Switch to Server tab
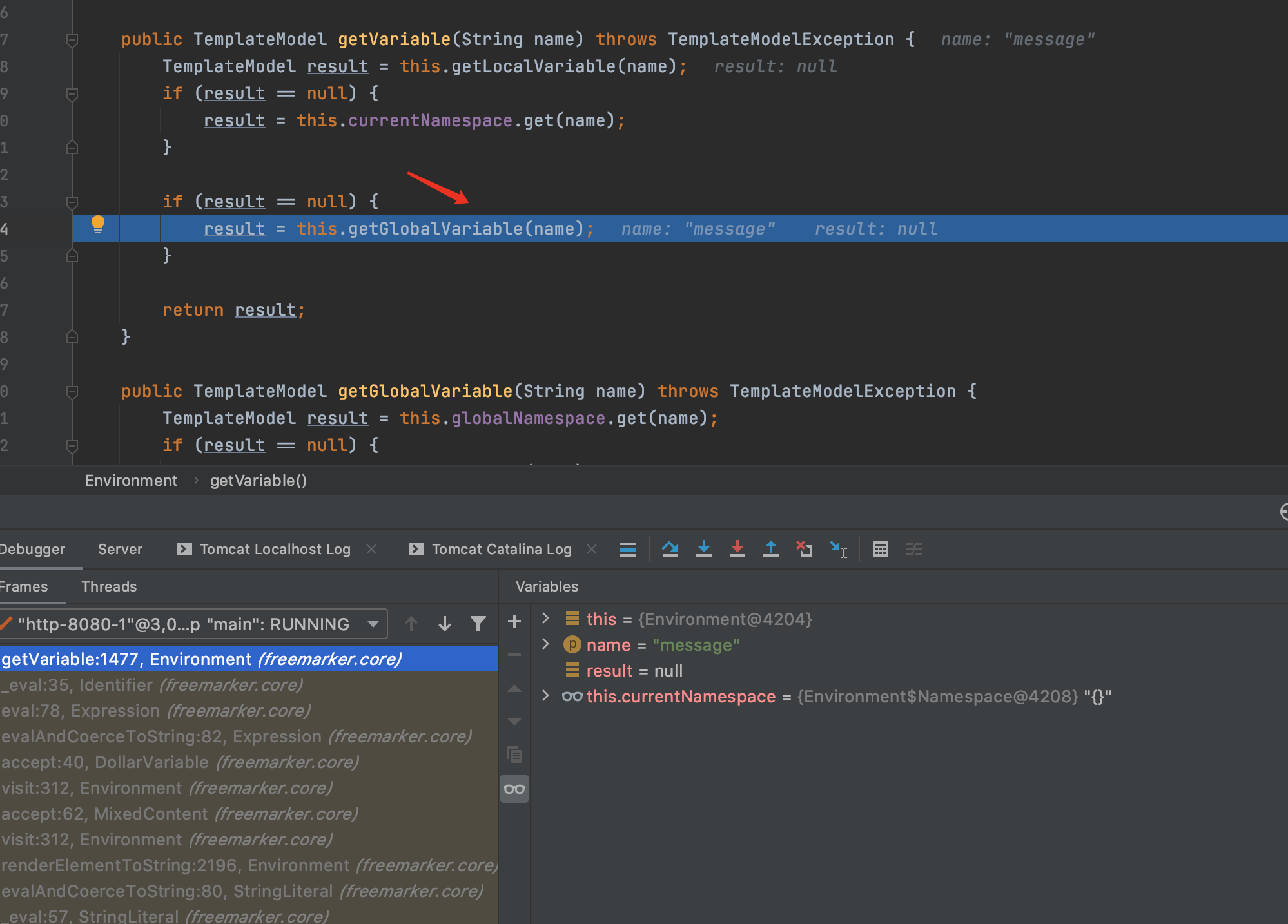1288x924 pixels. 120,549
